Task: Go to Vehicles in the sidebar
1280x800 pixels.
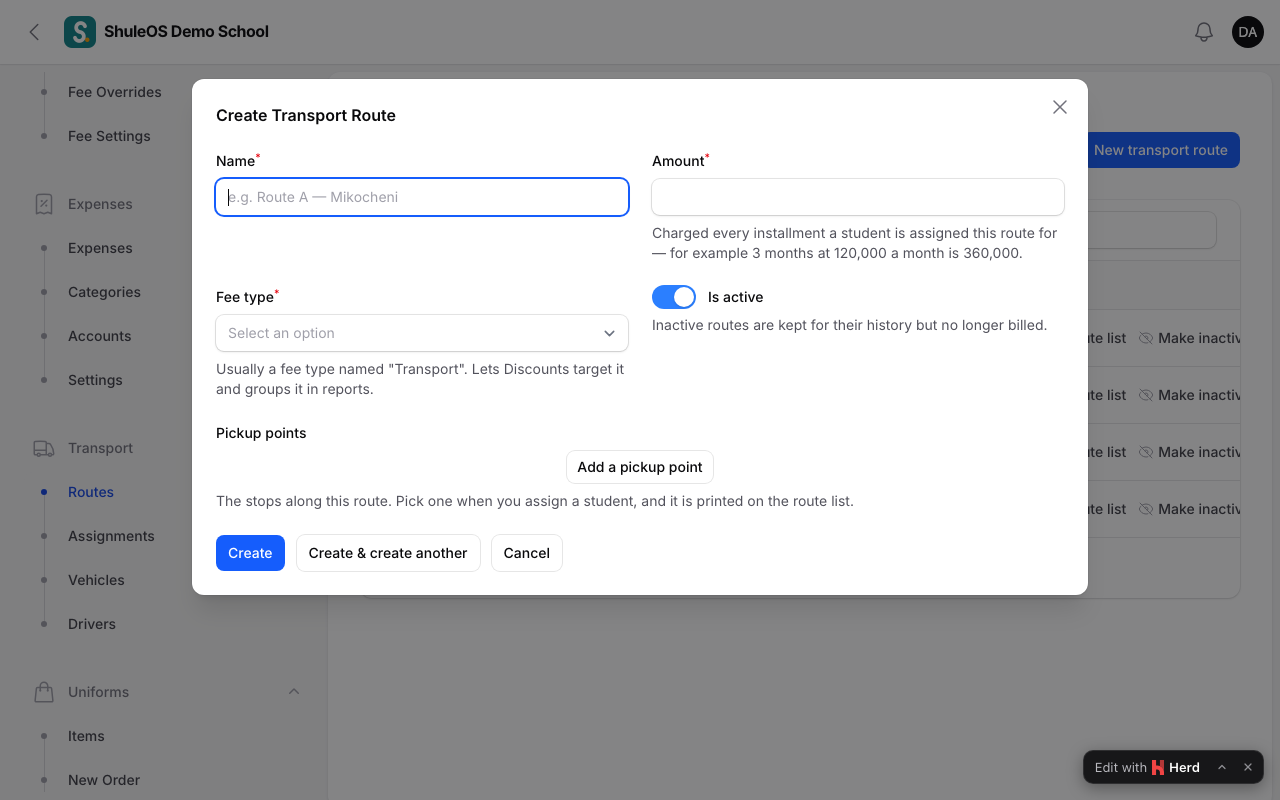Action: (x=96, y=580)
